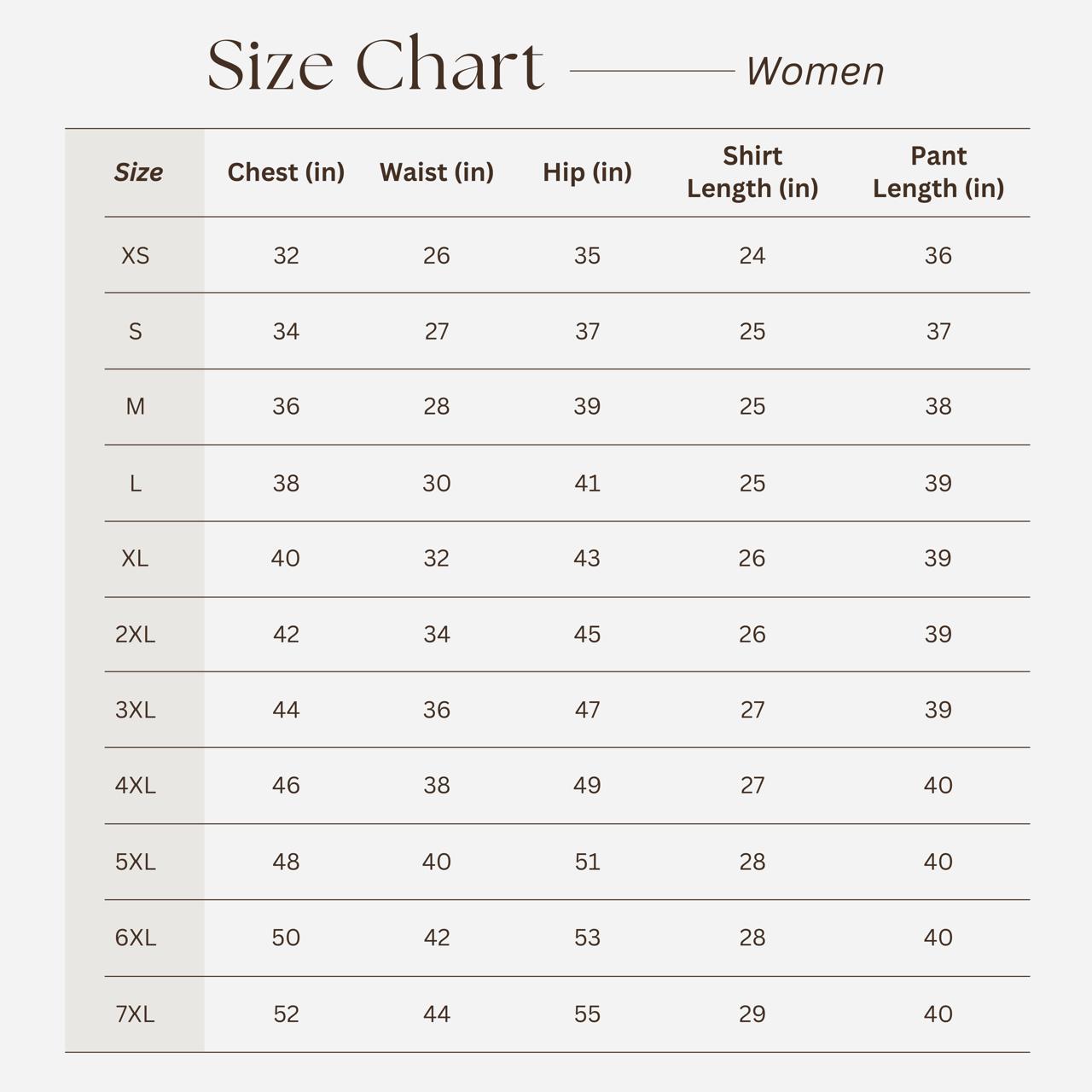
Task: Click the Waist (in) column header
Action: (436, 172)
